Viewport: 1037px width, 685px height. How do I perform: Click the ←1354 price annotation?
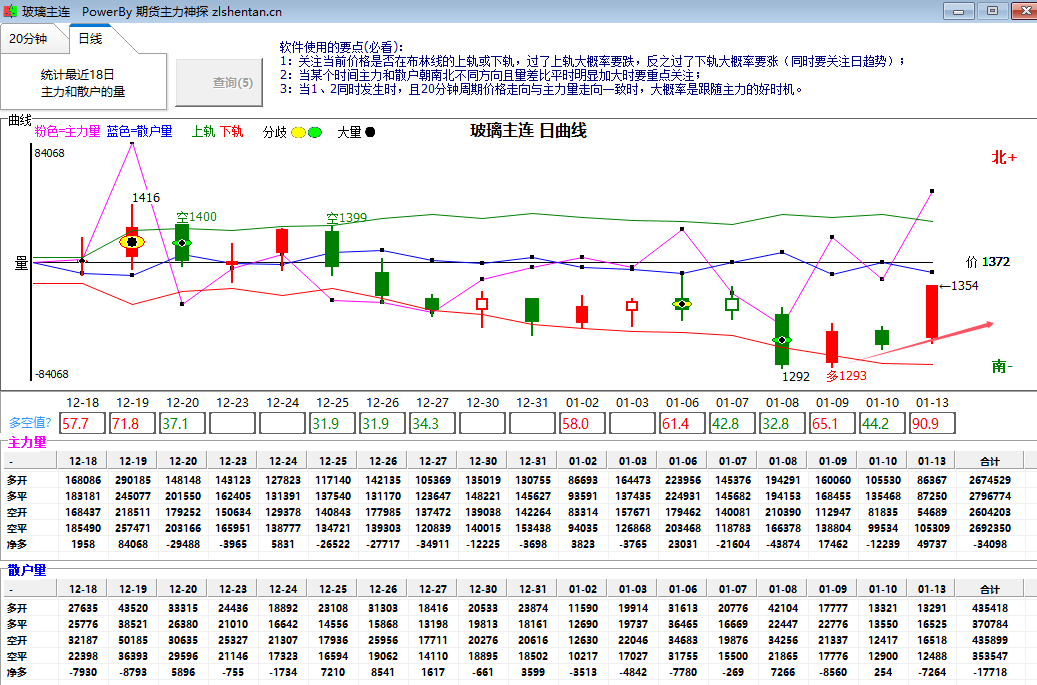959,286
